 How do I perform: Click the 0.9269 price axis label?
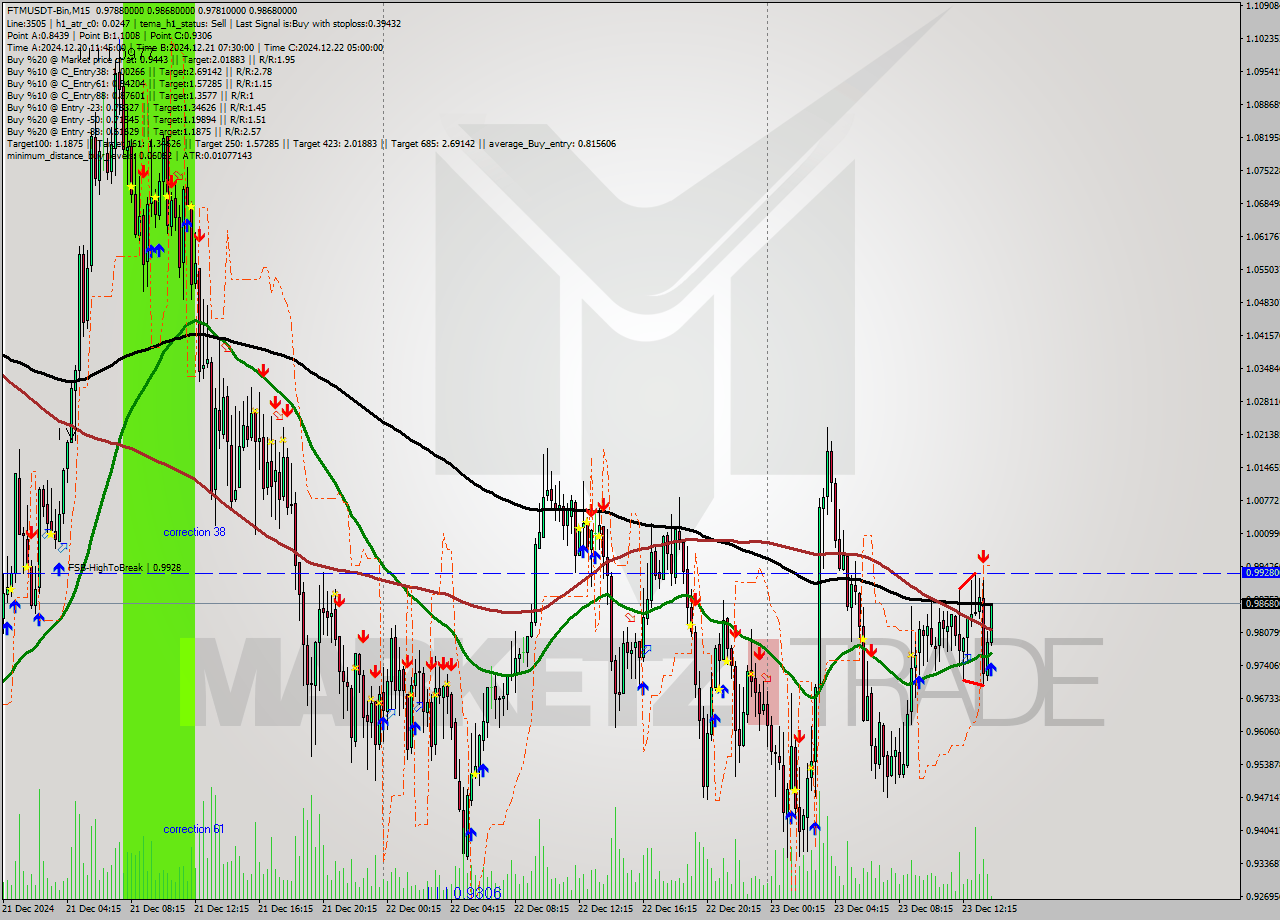(1263, 896)
